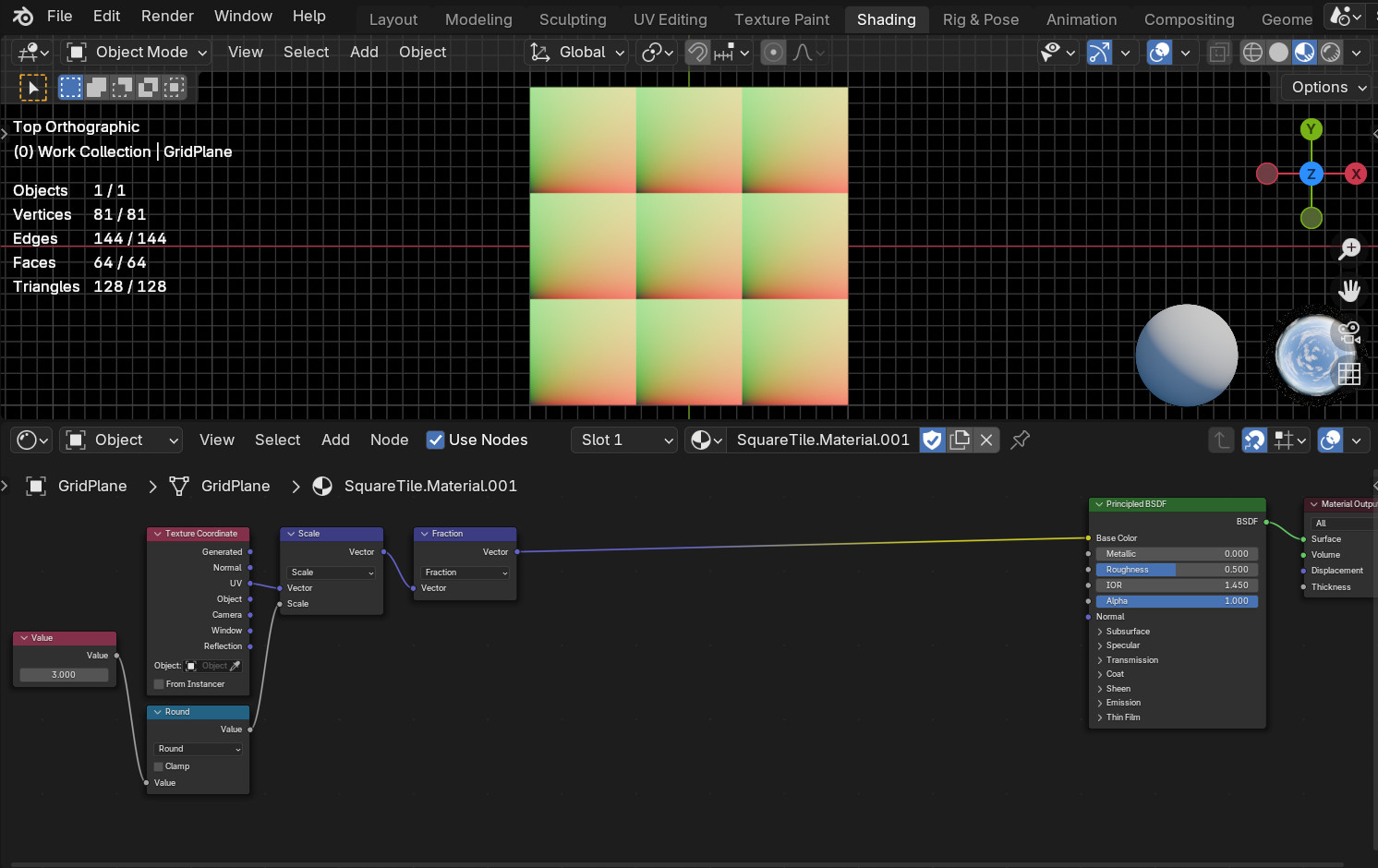Go to parent node tree arrow
The height and width of the screenshot is (868, 1378).
(1221, 440)
